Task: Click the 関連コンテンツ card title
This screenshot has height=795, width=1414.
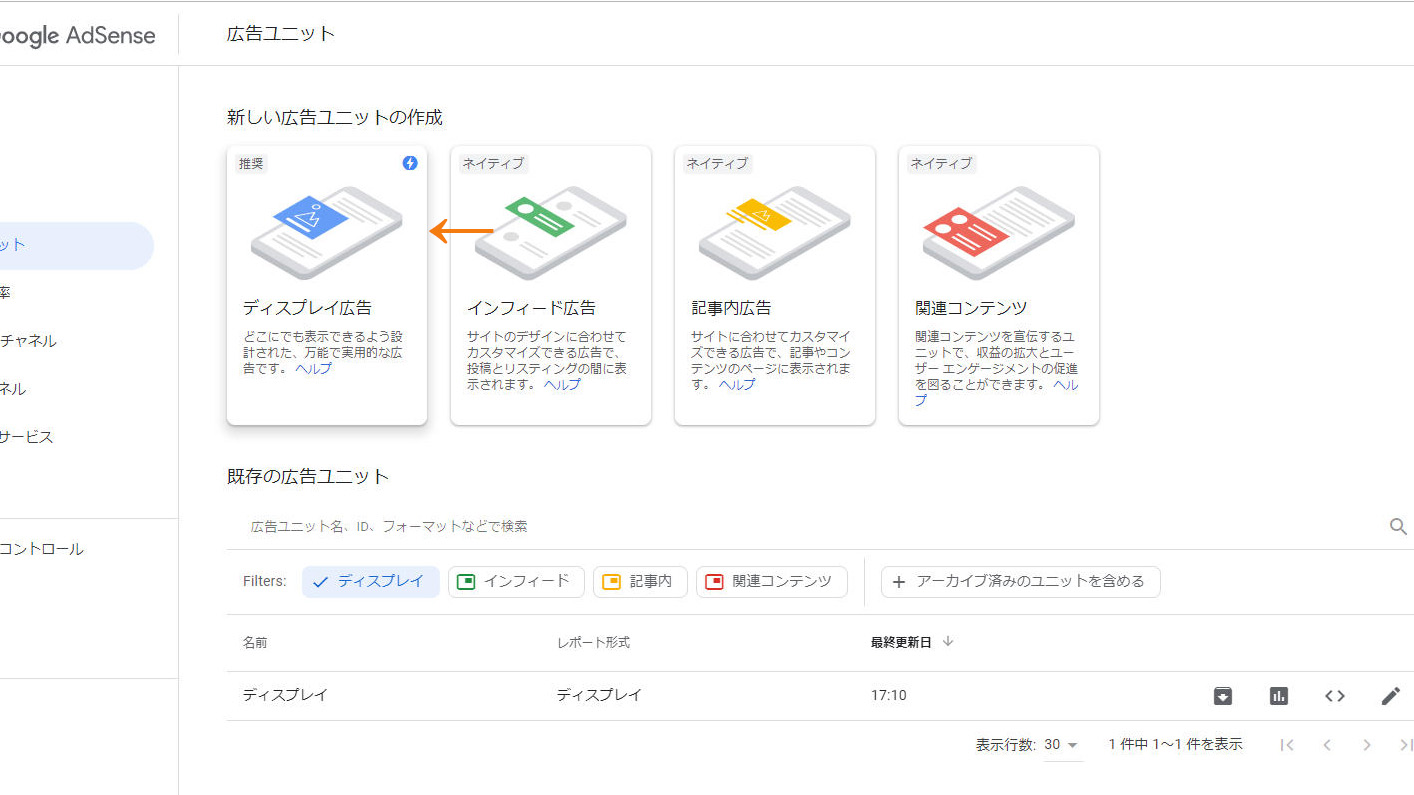Action: point(971,308)
